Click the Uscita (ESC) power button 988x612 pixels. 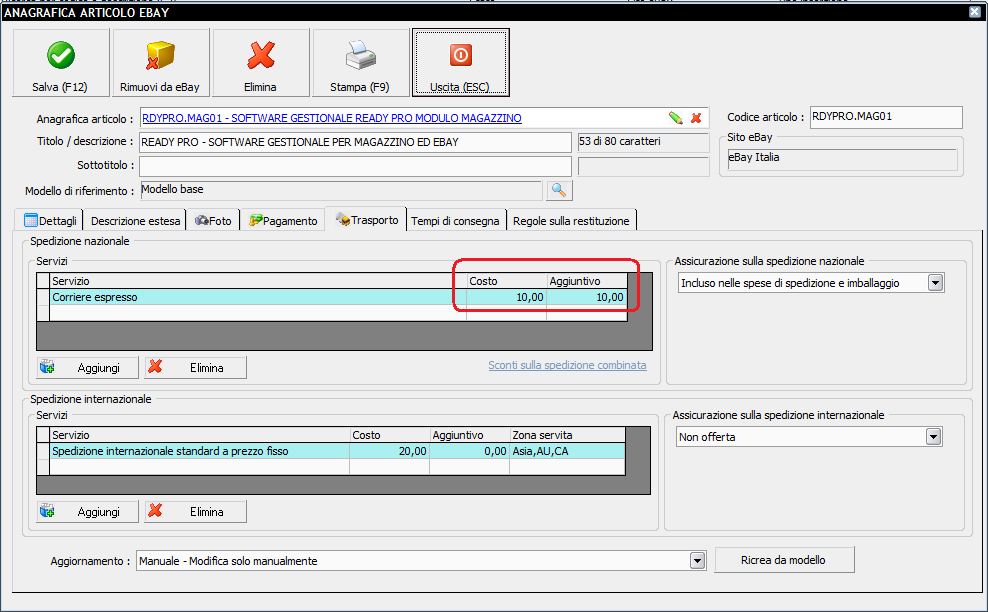point(461,62)
